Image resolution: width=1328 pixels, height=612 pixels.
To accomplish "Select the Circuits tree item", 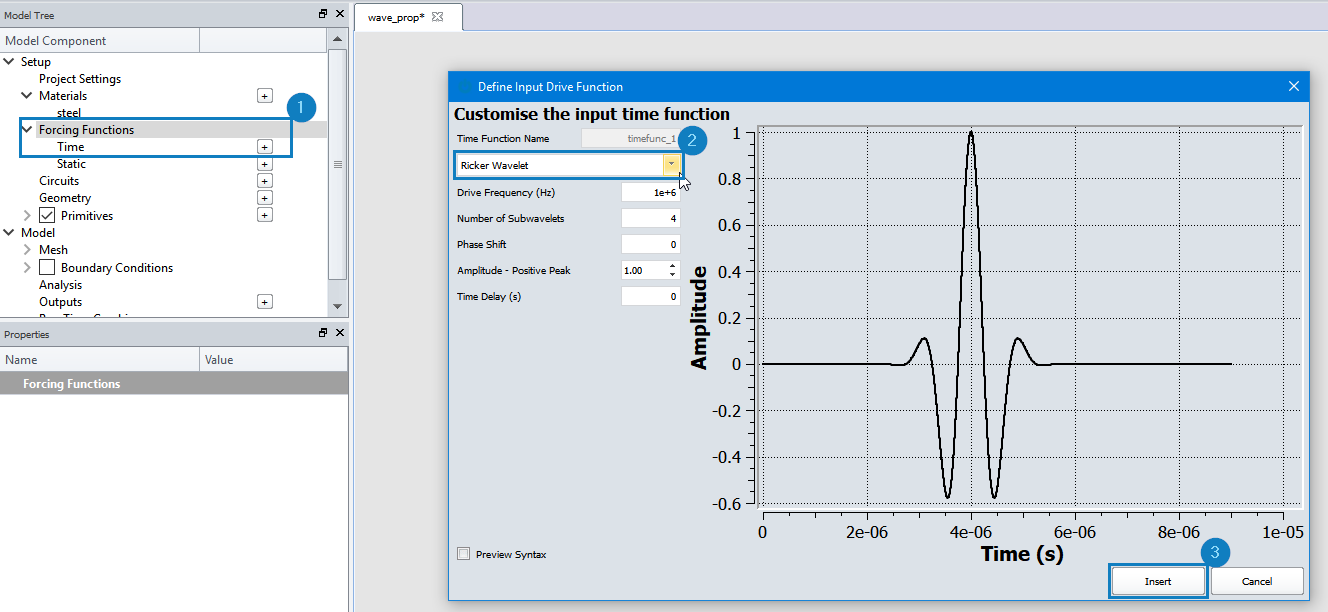I will point(59,181).
